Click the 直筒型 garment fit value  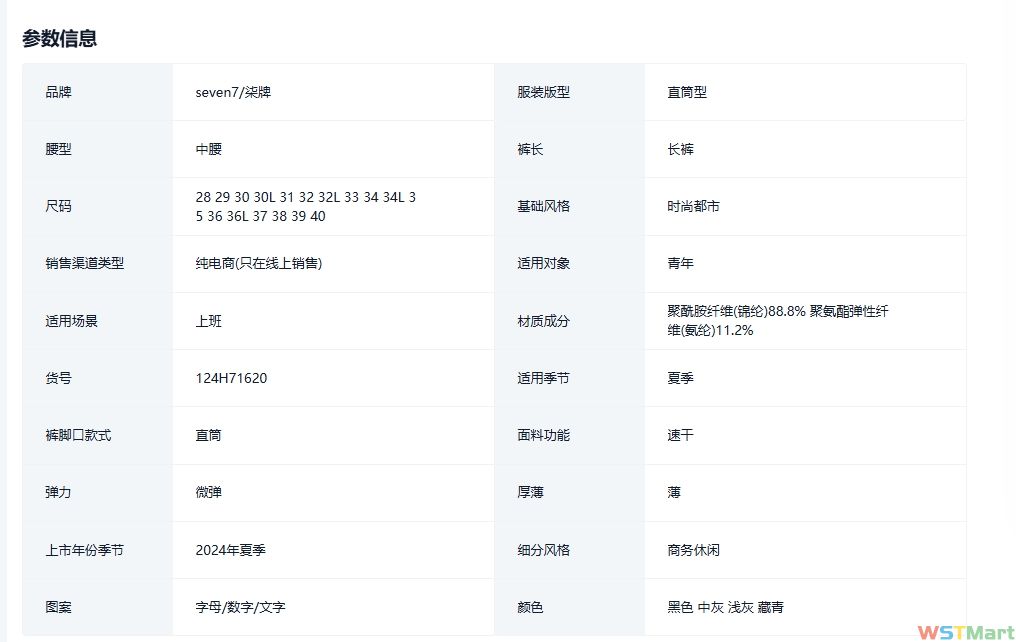pyautogui.click(x=687, y=92)
